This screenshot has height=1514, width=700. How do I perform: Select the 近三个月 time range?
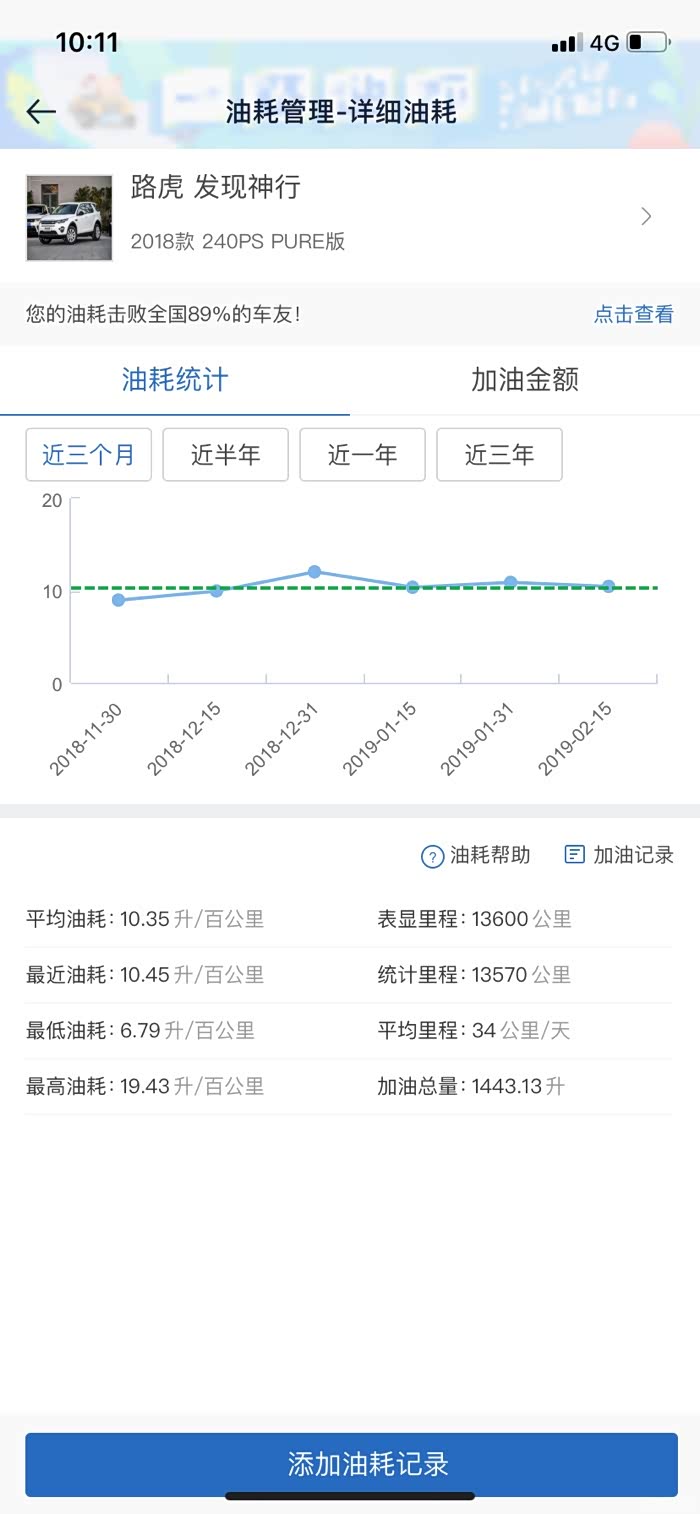point(88,455)
